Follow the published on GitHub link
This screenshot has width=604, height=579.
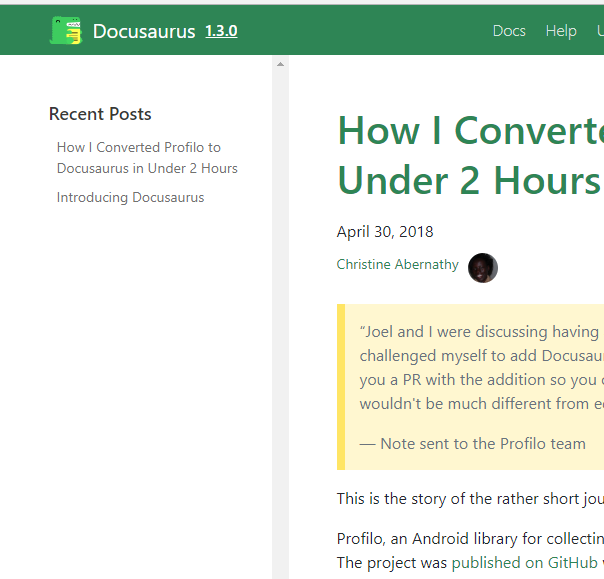click(x=524, y=562)
